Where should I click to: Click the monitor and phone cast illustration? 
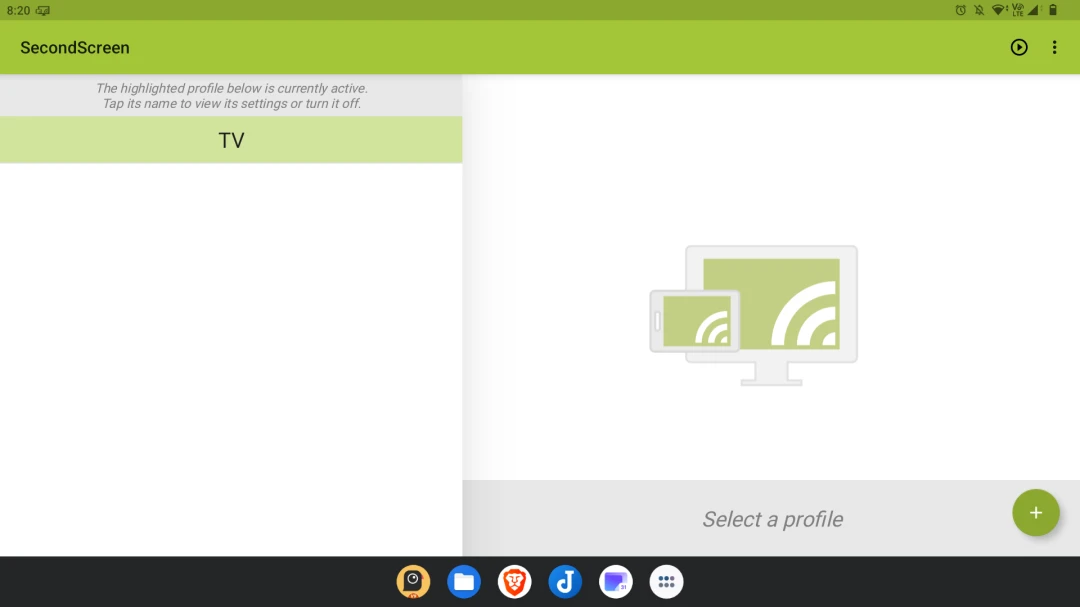click(x=754, y=315)
